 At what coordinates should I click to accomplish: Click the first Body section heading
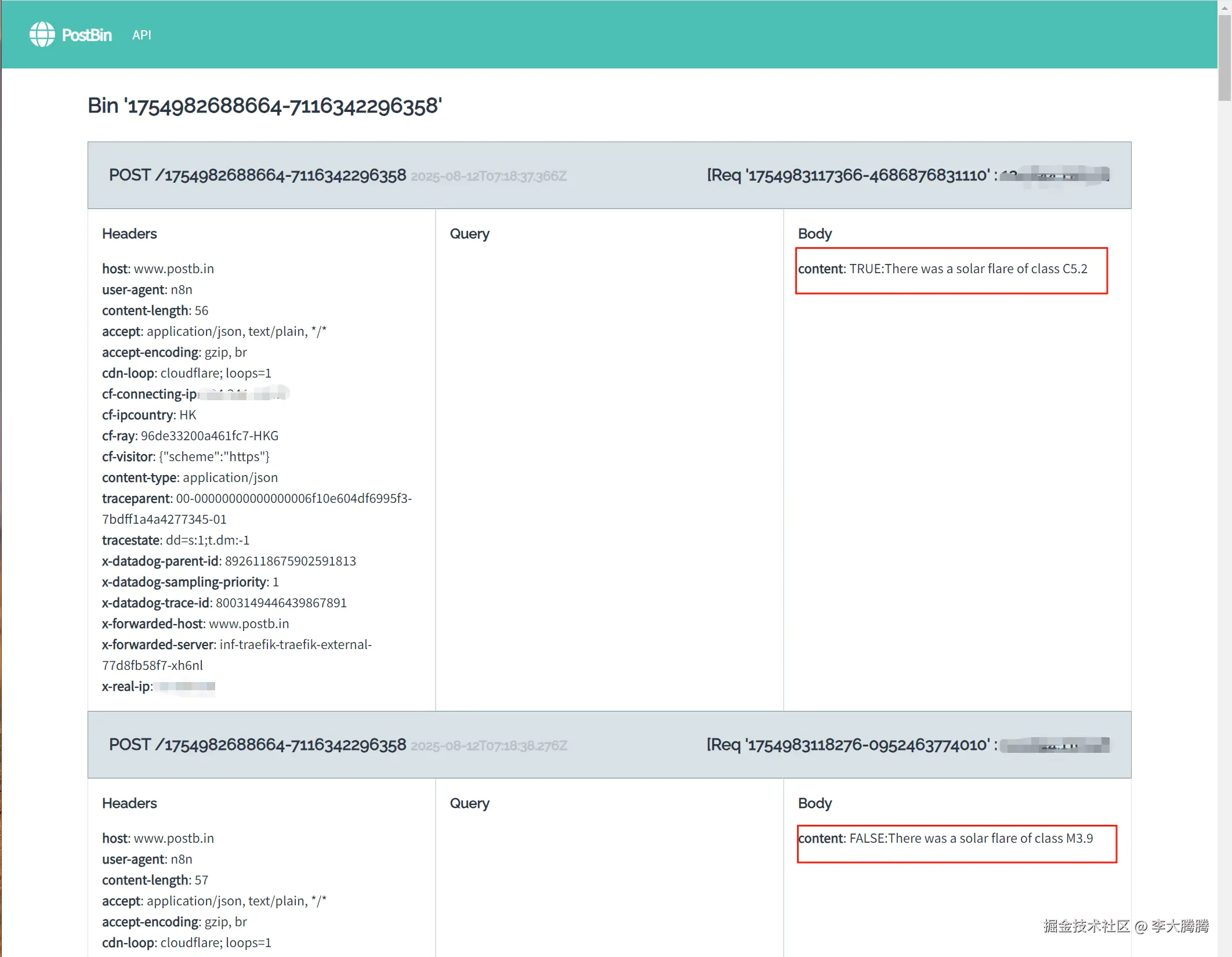pos(814,234)
